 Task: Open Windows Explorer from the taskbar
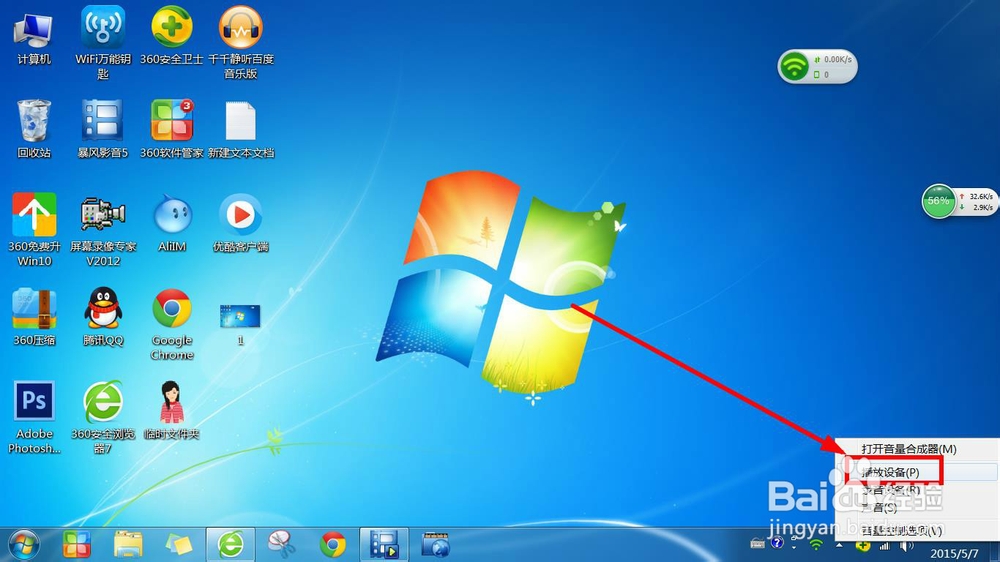[128, 545]
